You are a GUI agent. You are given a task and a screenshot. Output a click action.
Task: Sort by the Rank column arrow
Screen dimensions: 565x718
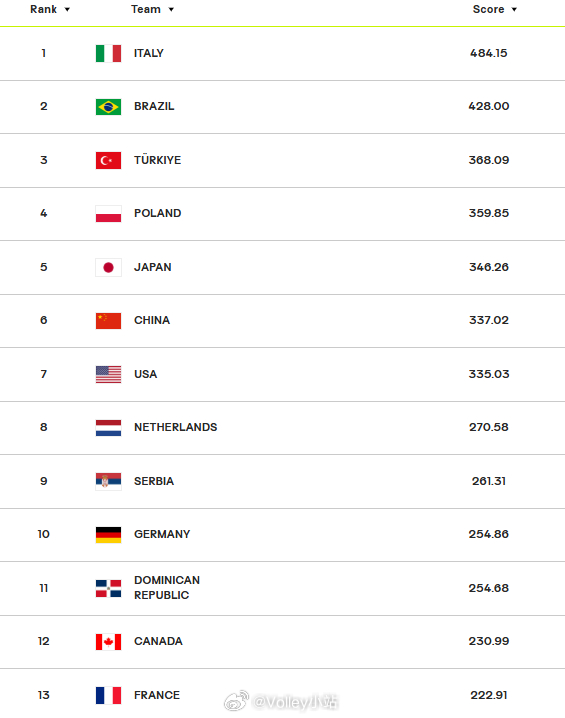67,10
